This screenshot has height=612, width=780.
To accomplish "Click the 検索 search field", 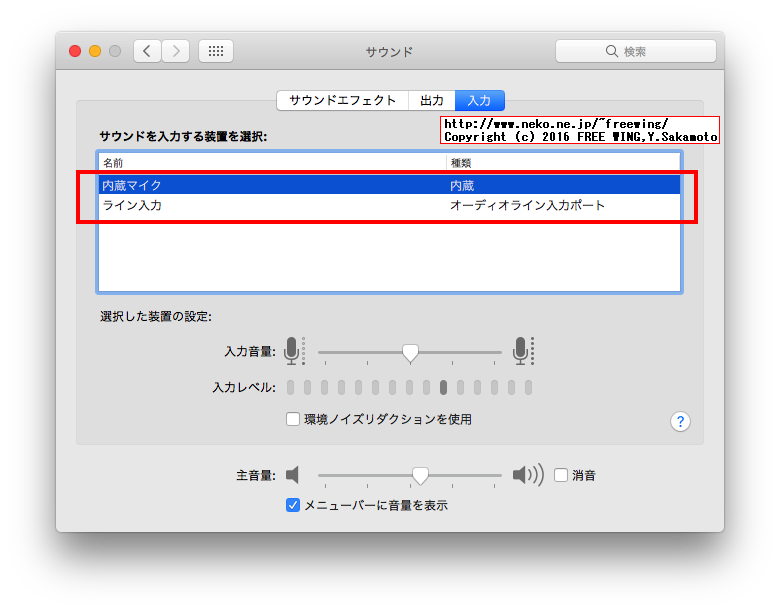I will 636,51.
